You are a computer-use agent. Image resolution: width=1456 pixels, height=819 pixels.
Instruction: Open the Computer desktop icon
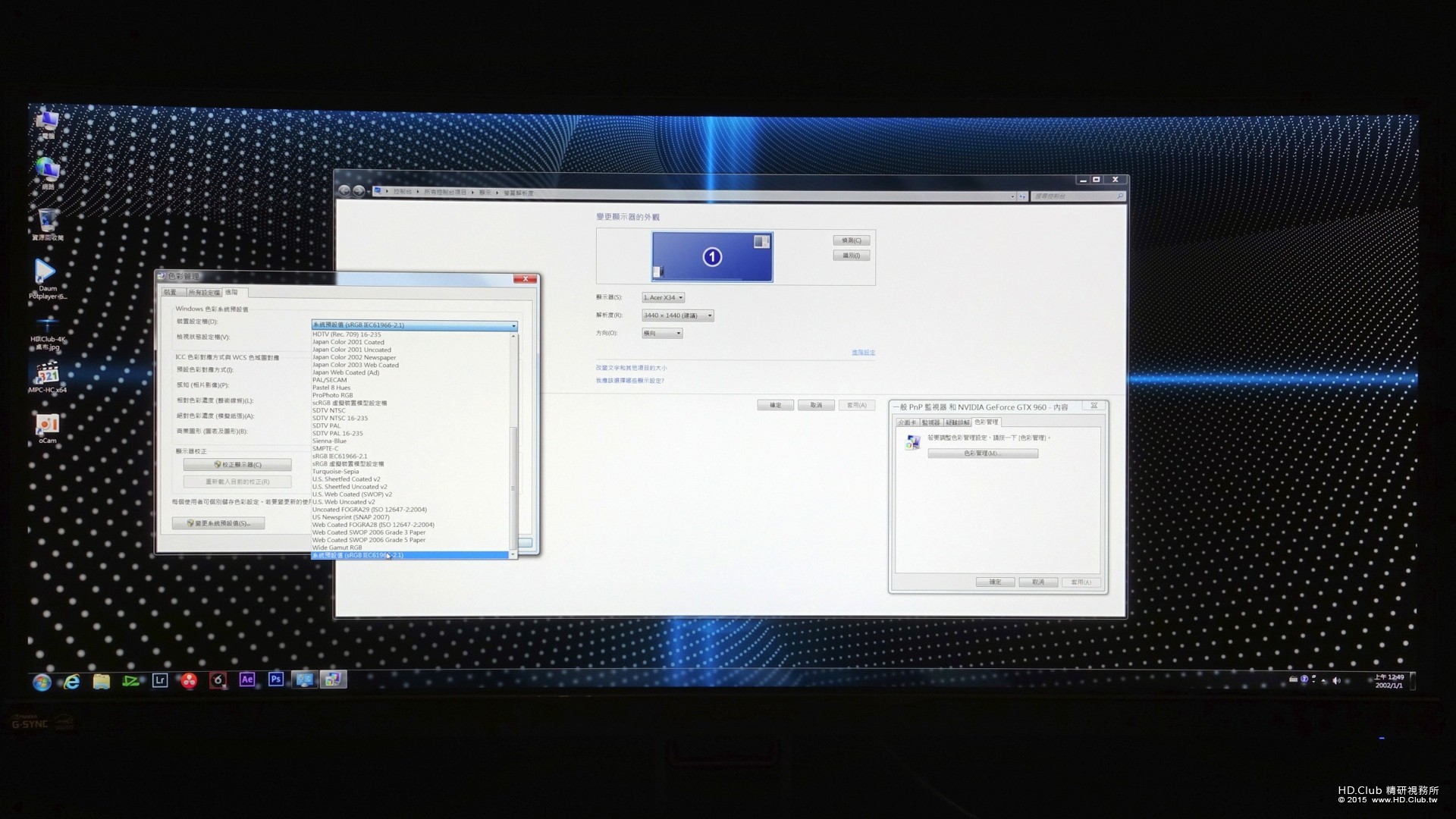[47, 124]
